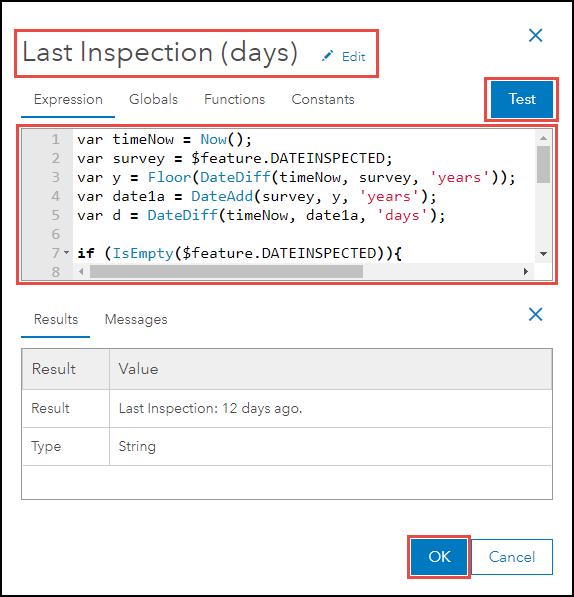Click the horizontal scroll right arrow

pyautogui.click(x=526, y=271)
